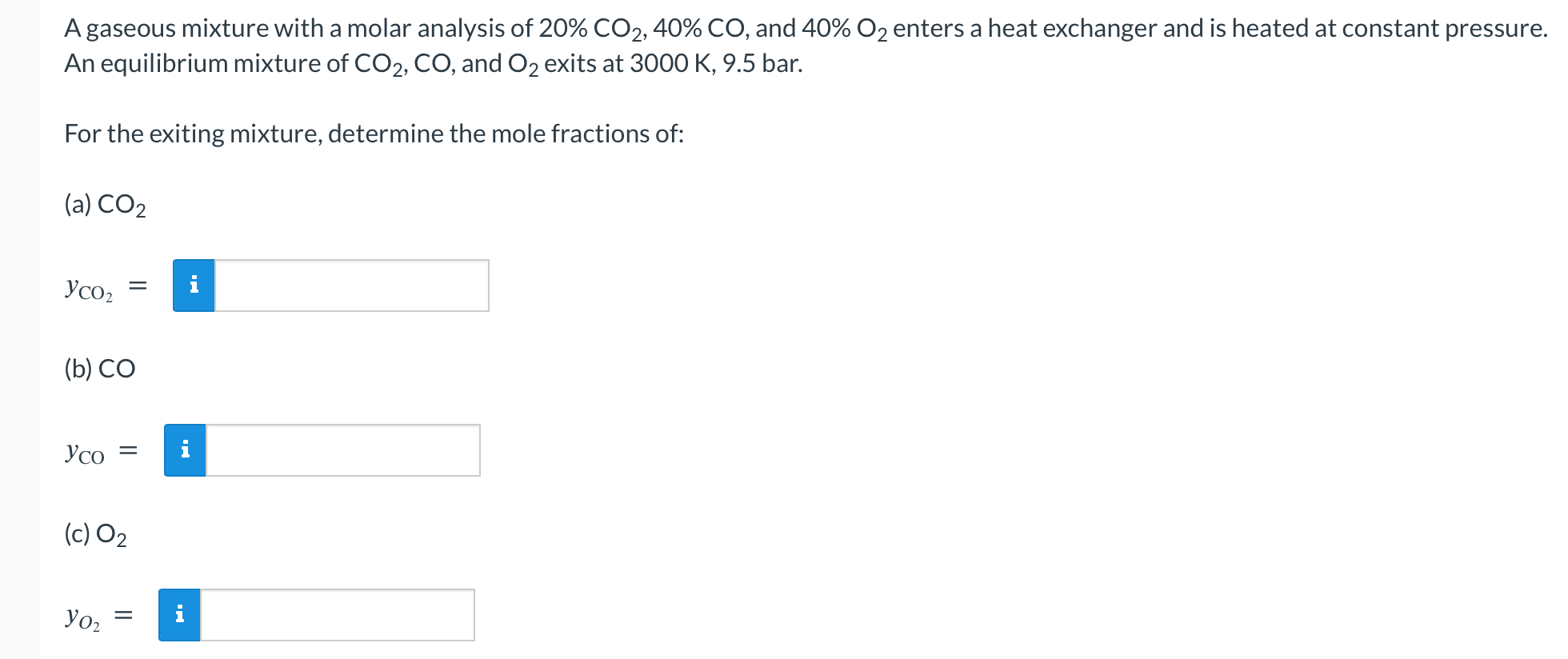Click the yO2 variable symbol
This screenshot has width=1568, height=659.
click(x=82, y=617)
